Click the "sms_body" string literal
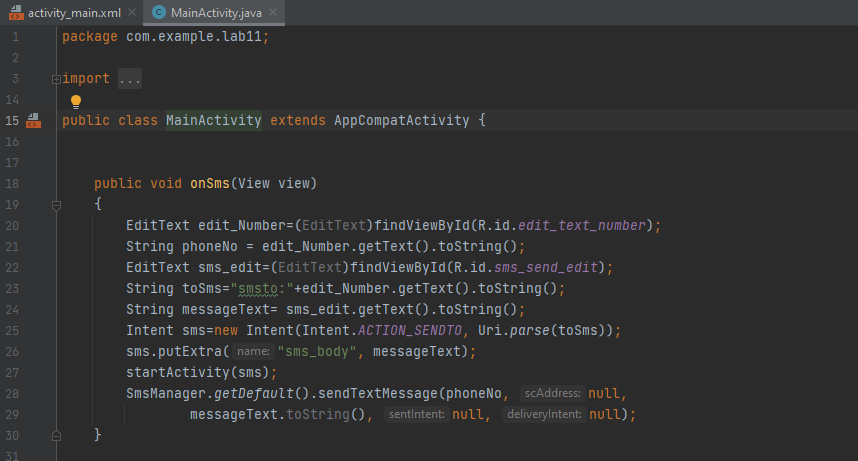Screen dimensions: 858x461 (317, 351)
